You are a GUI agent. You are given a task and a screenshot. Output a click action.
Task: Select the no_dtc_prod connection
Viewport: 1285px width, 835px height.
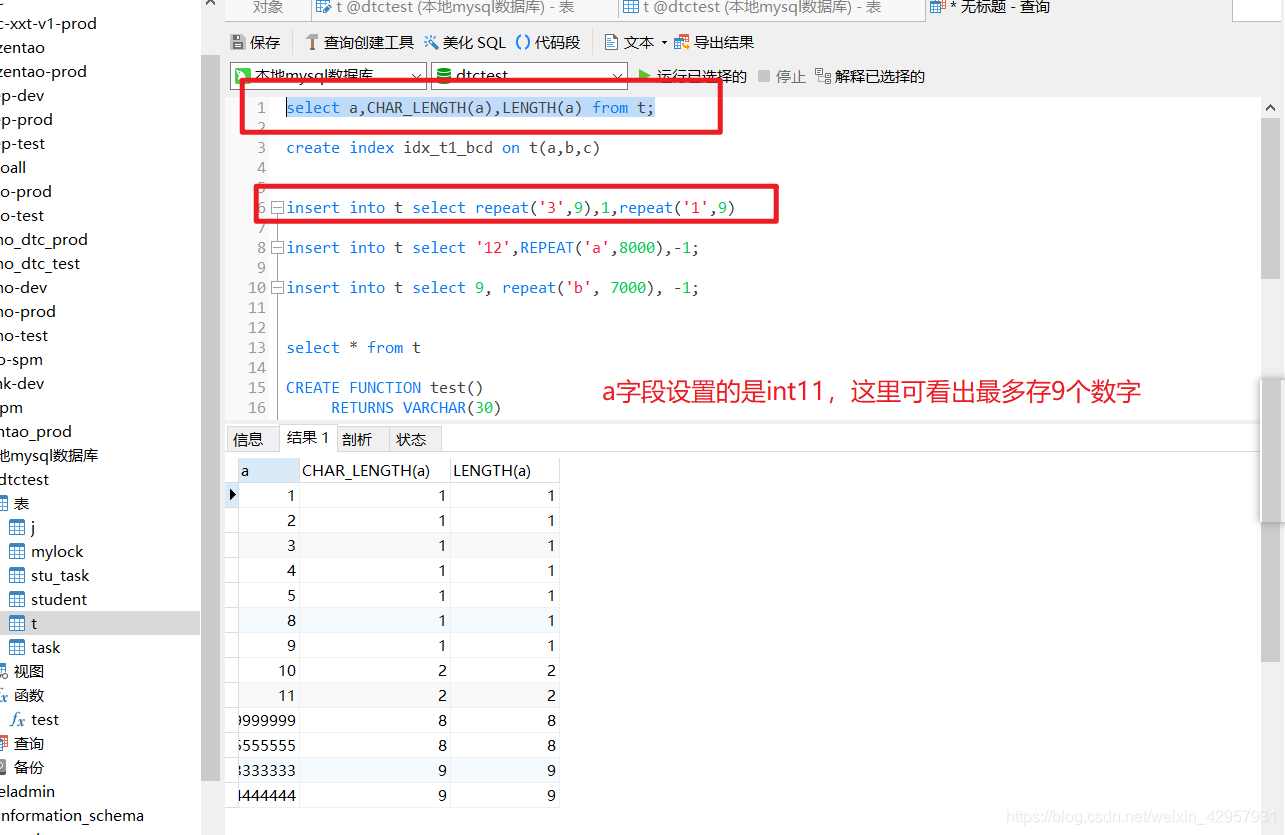[x=44, y=239]
